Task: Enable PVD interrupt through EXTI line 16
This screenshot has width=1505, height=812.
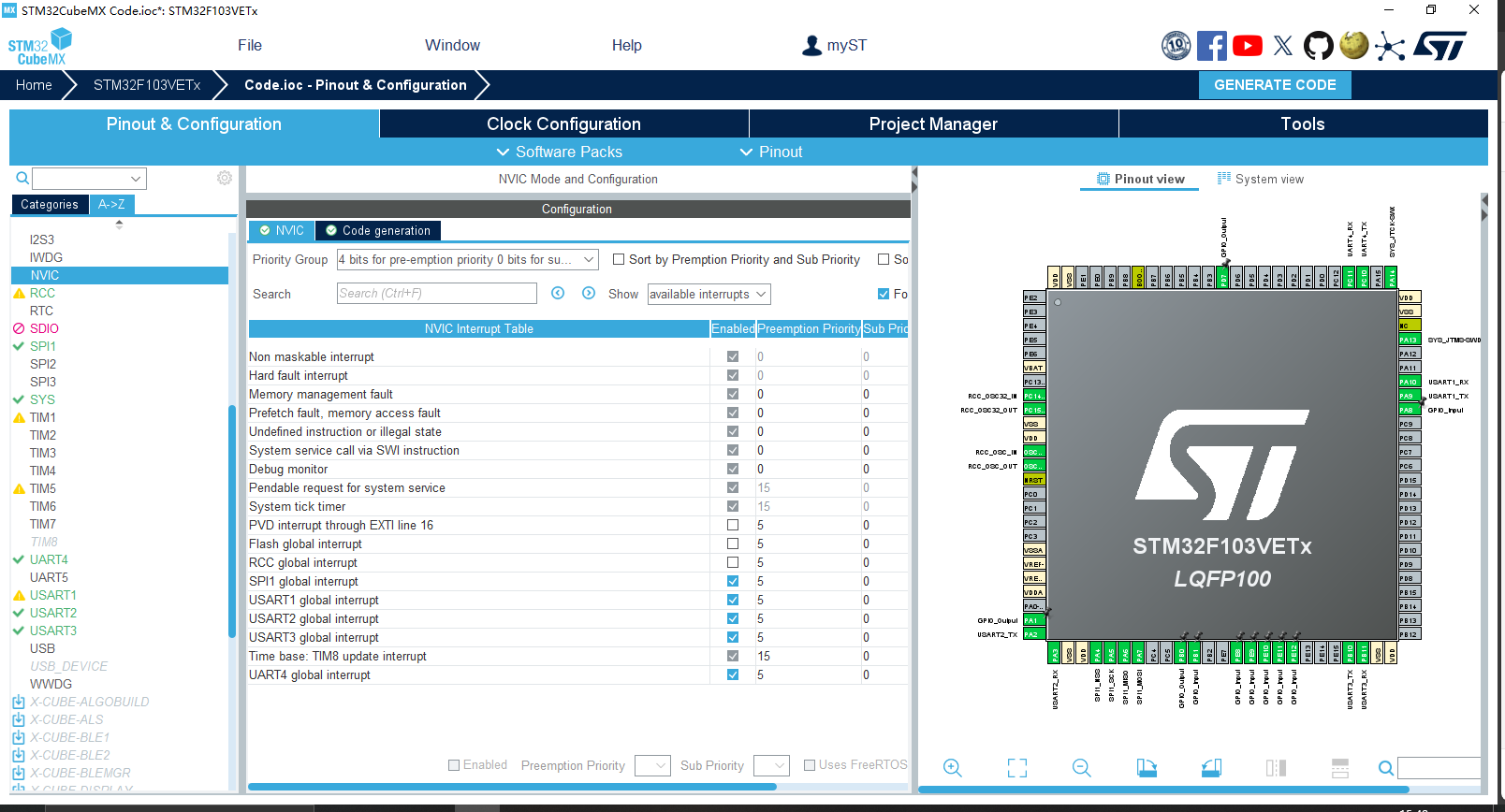Action: (733, 525)
